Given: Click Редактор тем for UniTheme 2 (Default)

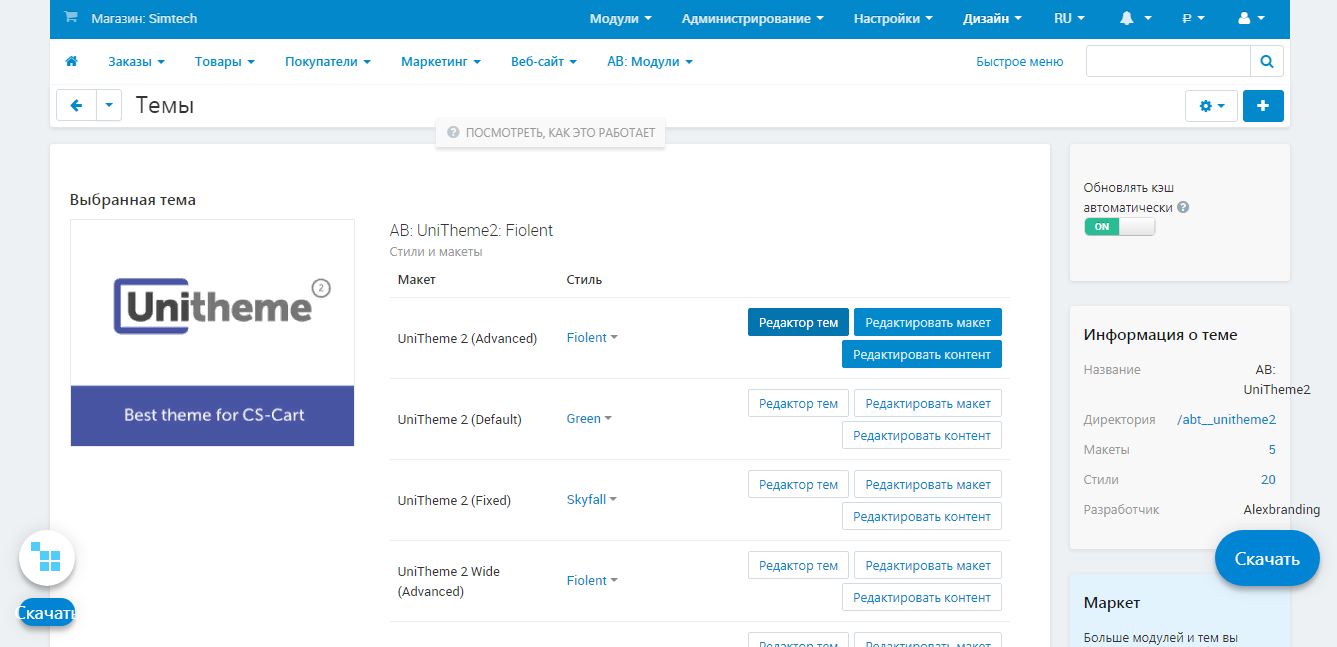Looking at the screenshot, I should [x=798, y=403].
